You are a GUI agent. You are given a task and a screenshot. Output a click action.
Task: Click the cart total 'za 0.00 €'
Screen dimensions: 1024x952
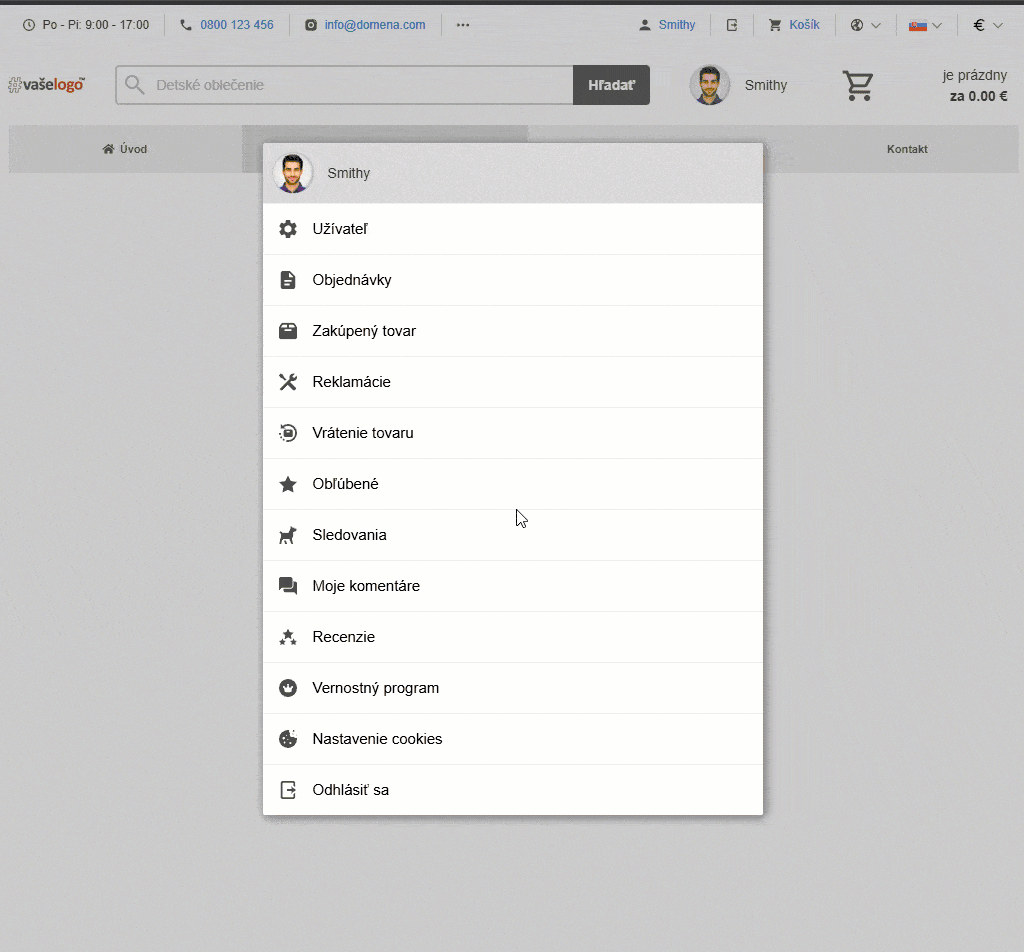(978, 96)
